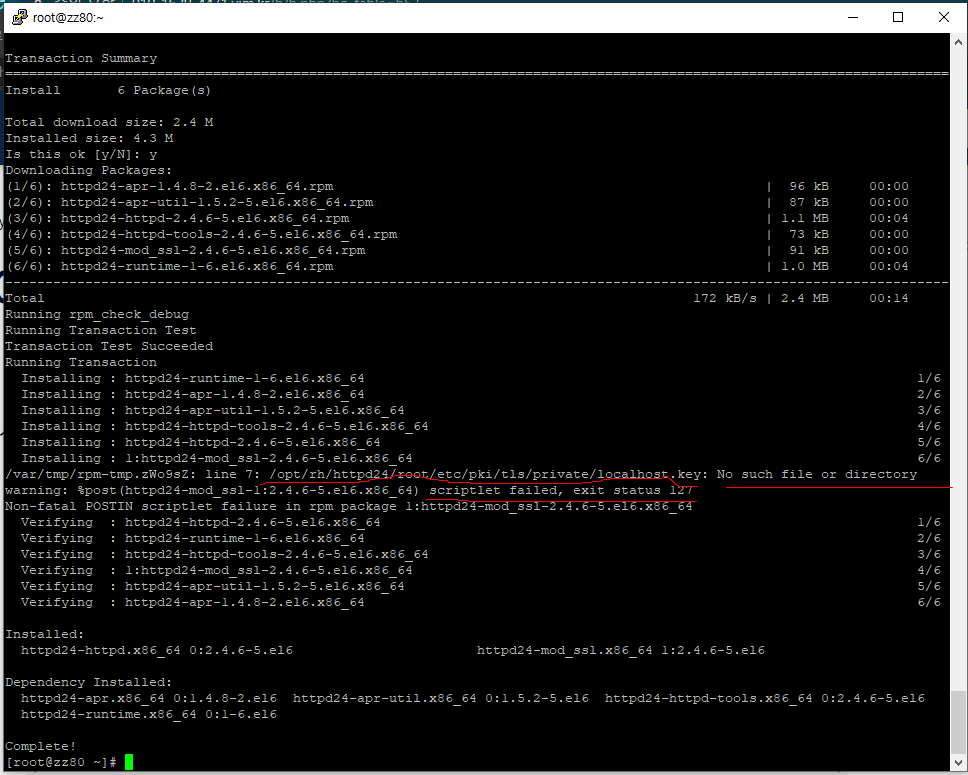Click 'Installing : httpd24-apr-util-1.5.2-5.el6.x86_64' line

coord(481,411)
